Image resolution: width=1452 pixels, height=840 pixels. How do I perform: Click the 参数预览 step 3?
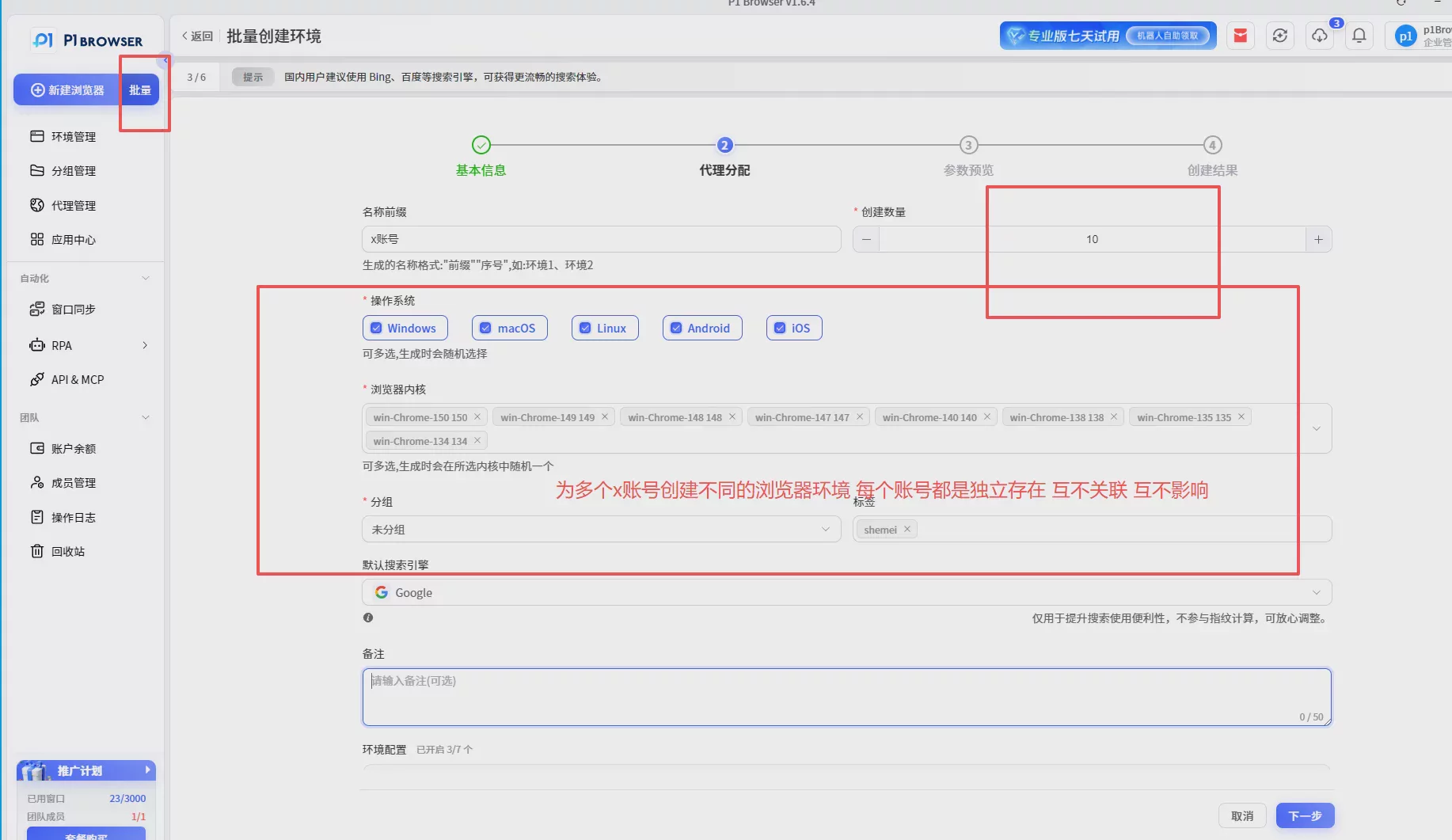[968, 157]
